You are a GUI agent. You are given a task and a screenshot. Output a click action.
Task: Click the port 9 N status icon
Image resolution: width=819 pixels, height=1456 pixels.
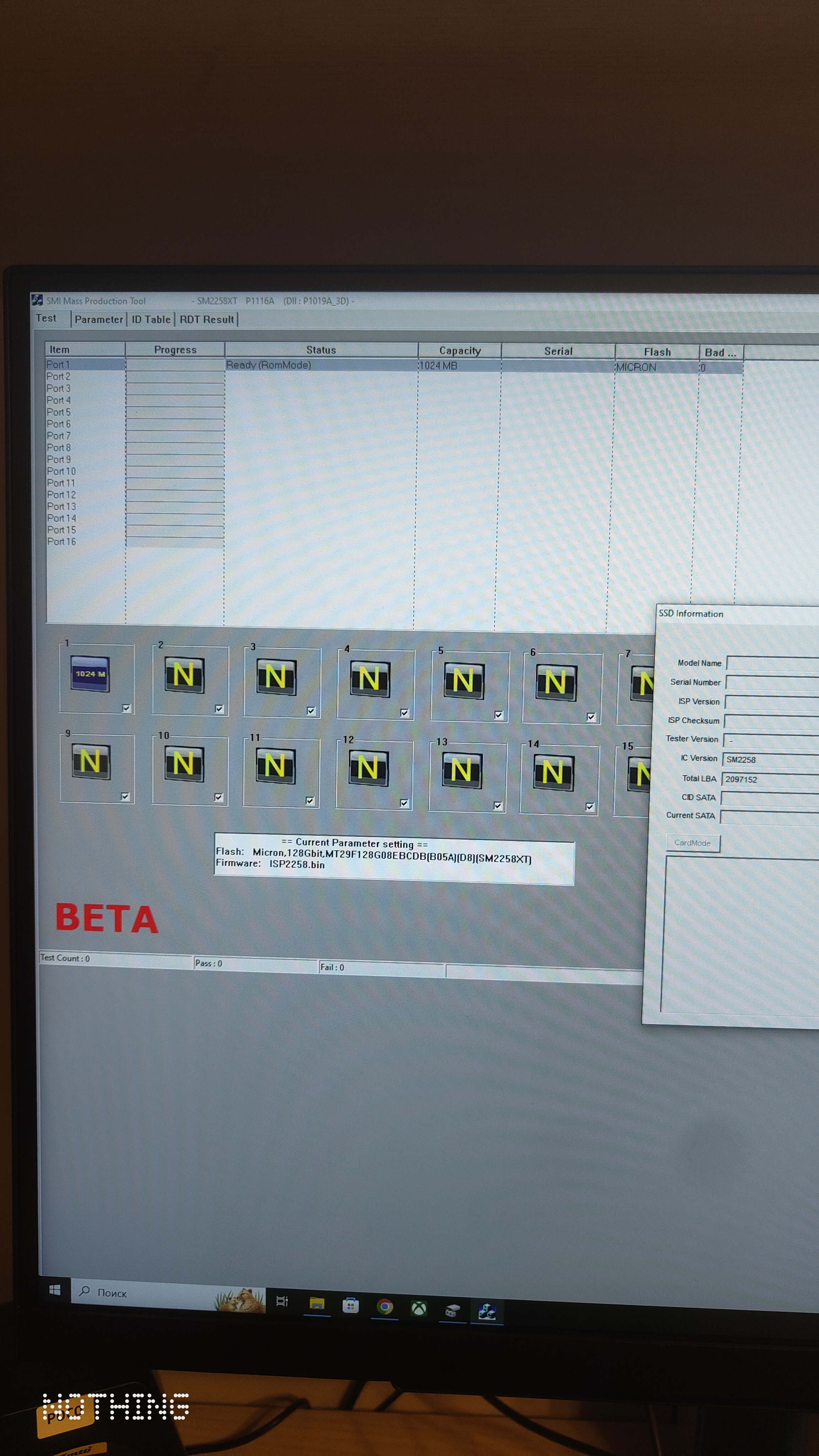point(91,761)
